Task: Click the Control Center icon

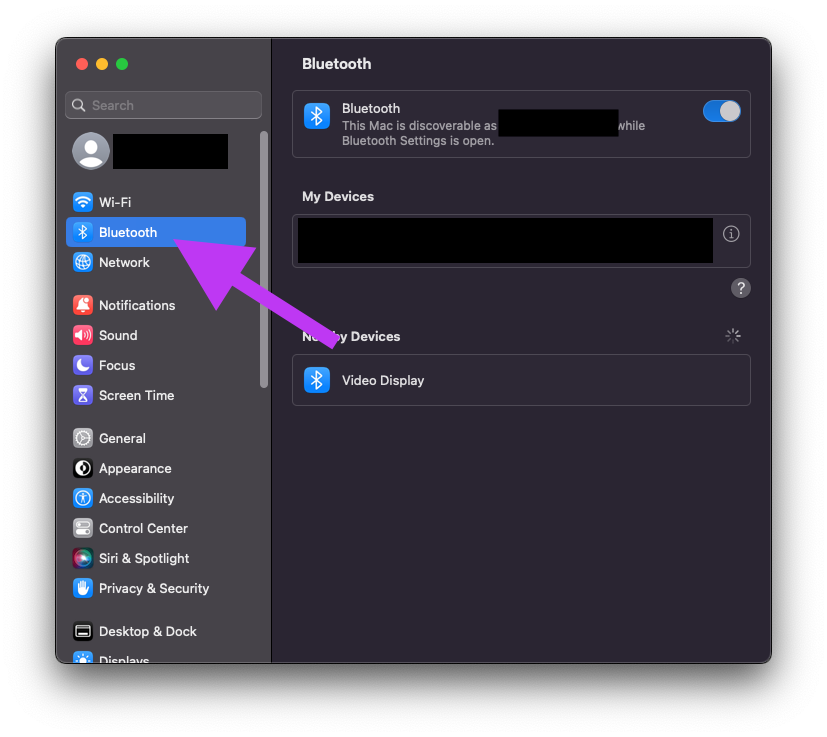Action: tap(83, 528)
